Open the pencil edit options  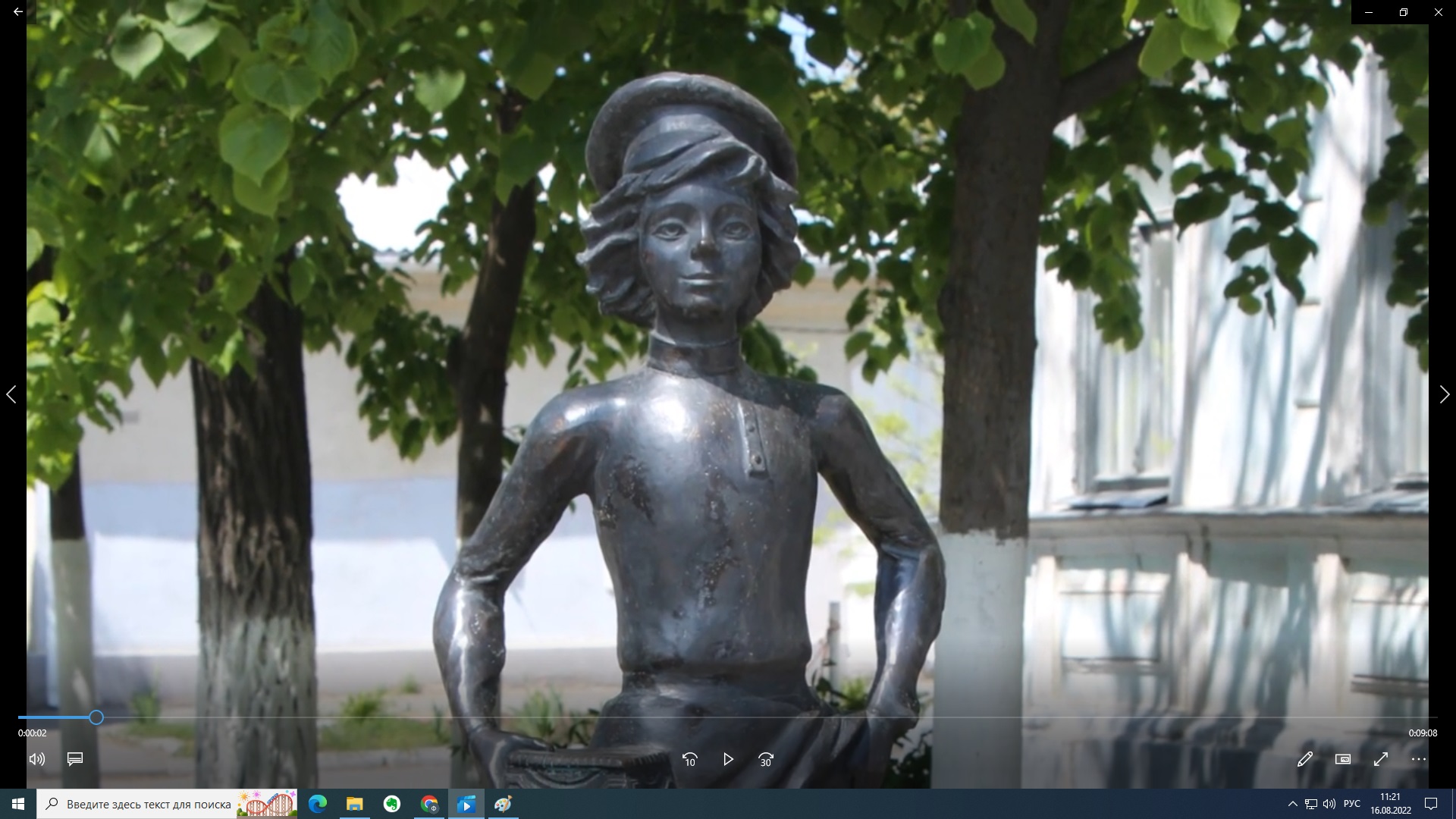tap(1305, 759)
